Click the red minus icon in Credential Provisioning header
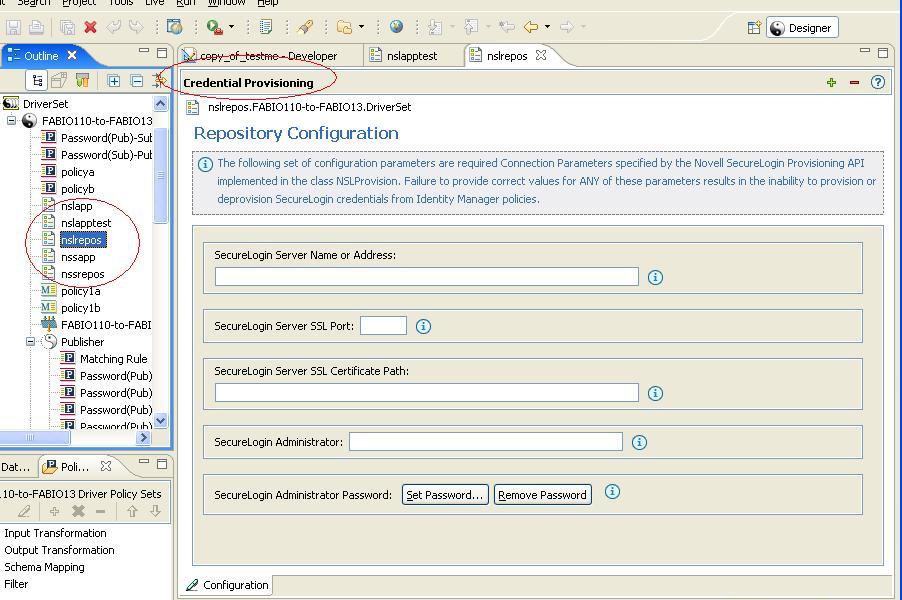Viewport: 902px width, 600px height. [854, 82]
